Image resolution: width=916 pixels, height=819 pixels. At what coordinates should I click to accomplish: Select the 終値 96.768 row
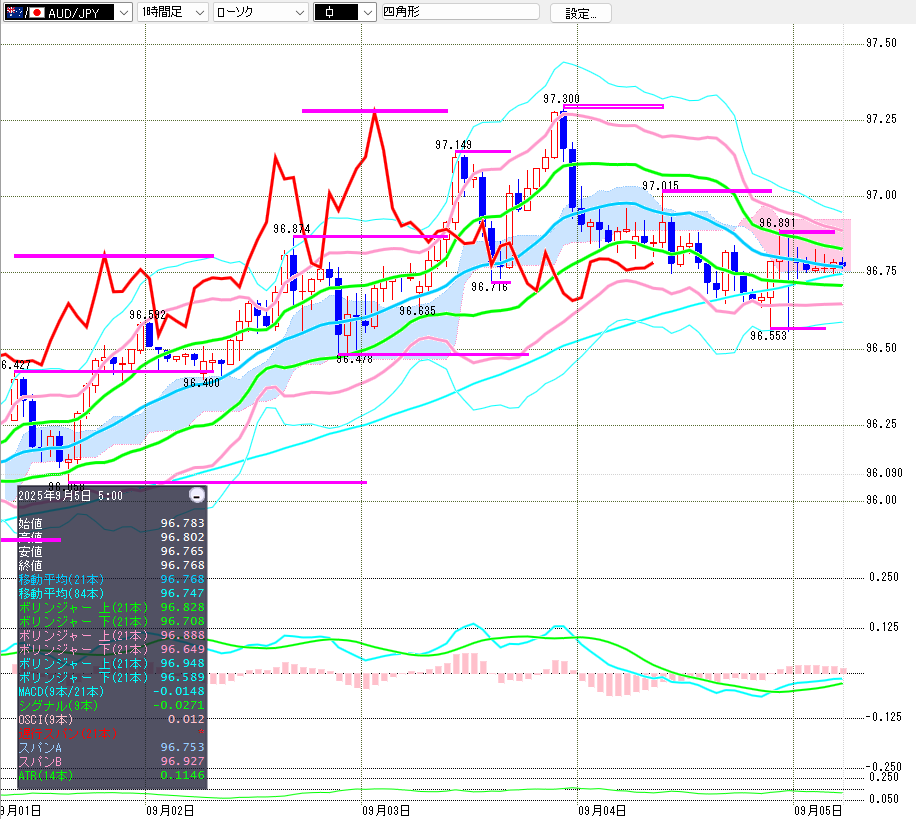[x=112, y=565]
